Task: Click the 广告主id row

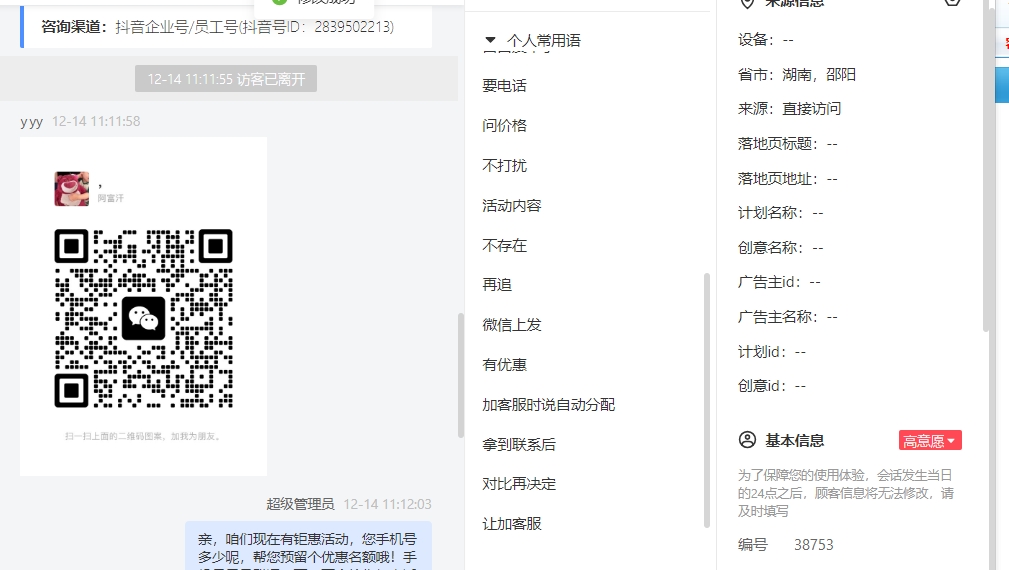Action: pyautogui.click(x=779, y=282)
